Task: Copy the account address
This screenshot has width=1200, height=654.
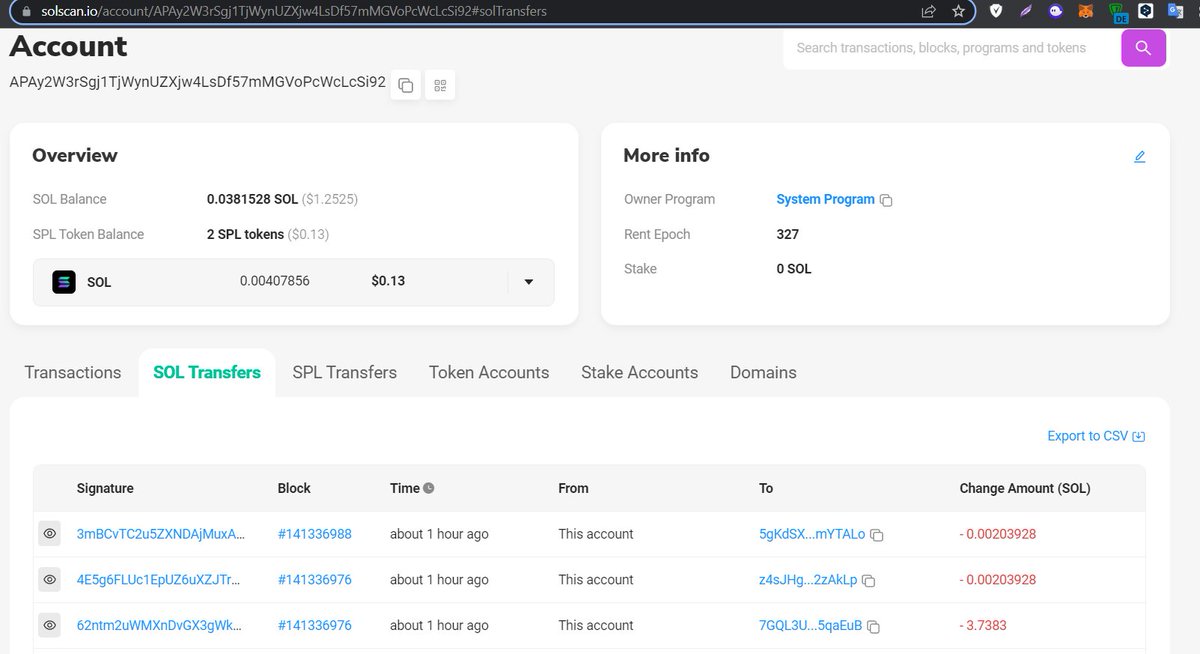Action: tap(406, 85)
